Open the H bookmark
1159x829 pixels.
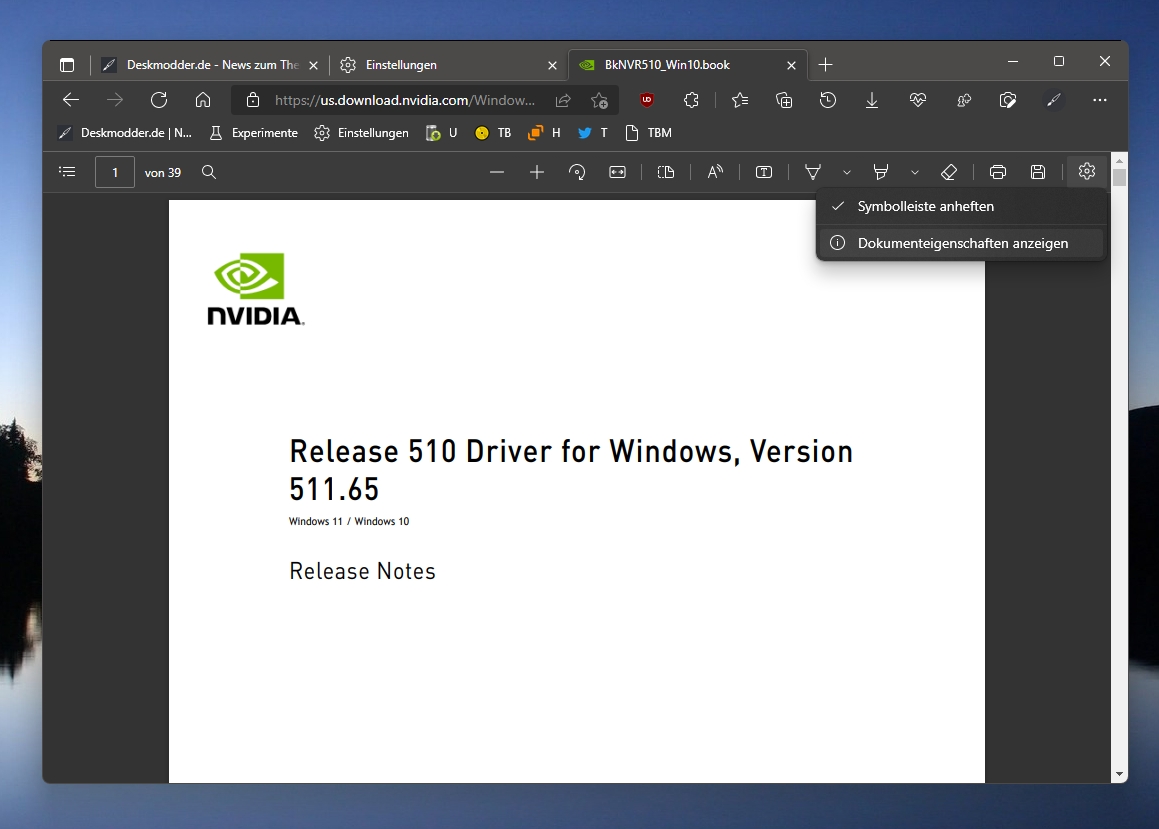tap(544, 133)
